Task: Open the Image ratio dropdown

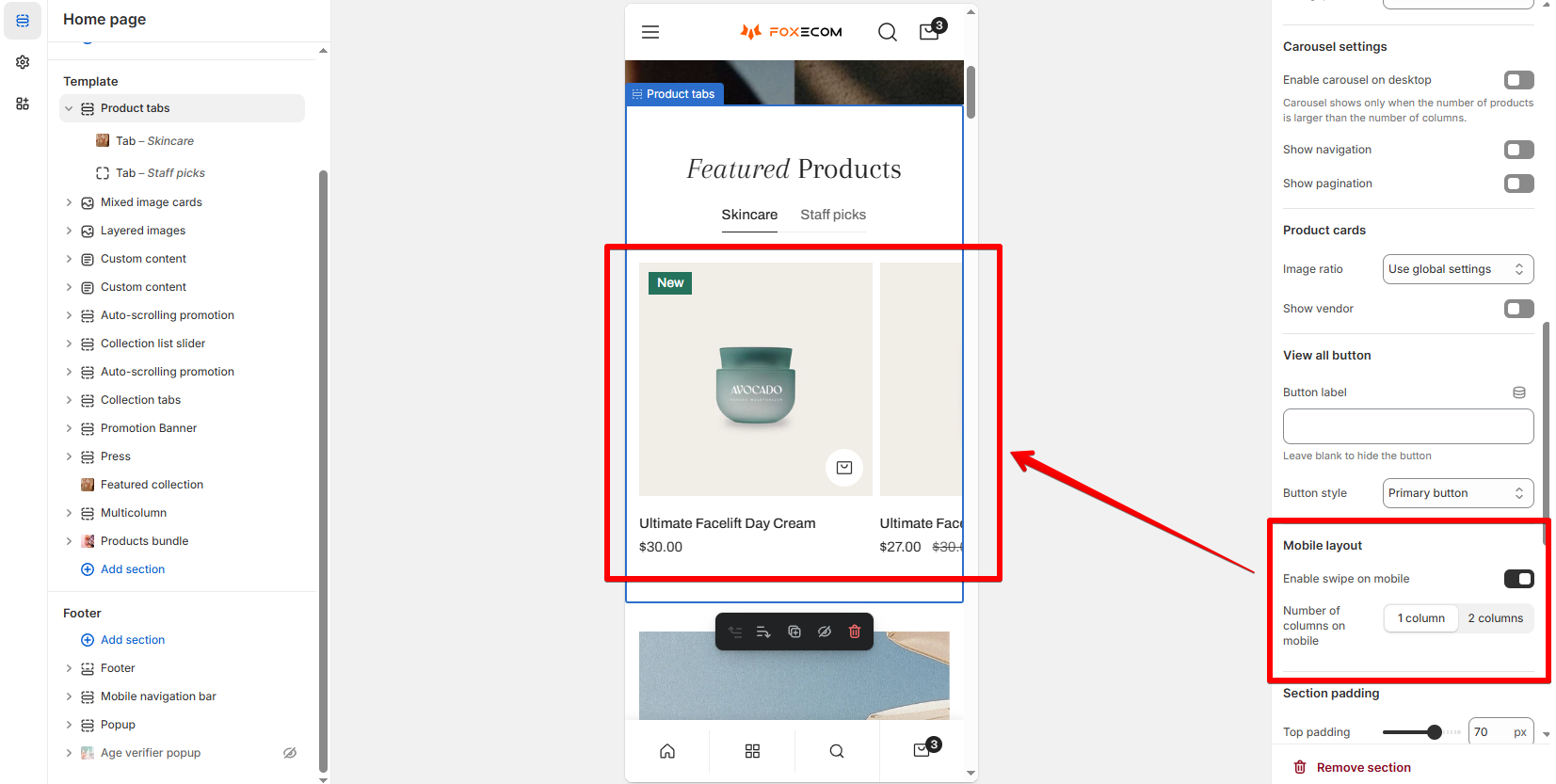Action: click(x=1458, y=269)
